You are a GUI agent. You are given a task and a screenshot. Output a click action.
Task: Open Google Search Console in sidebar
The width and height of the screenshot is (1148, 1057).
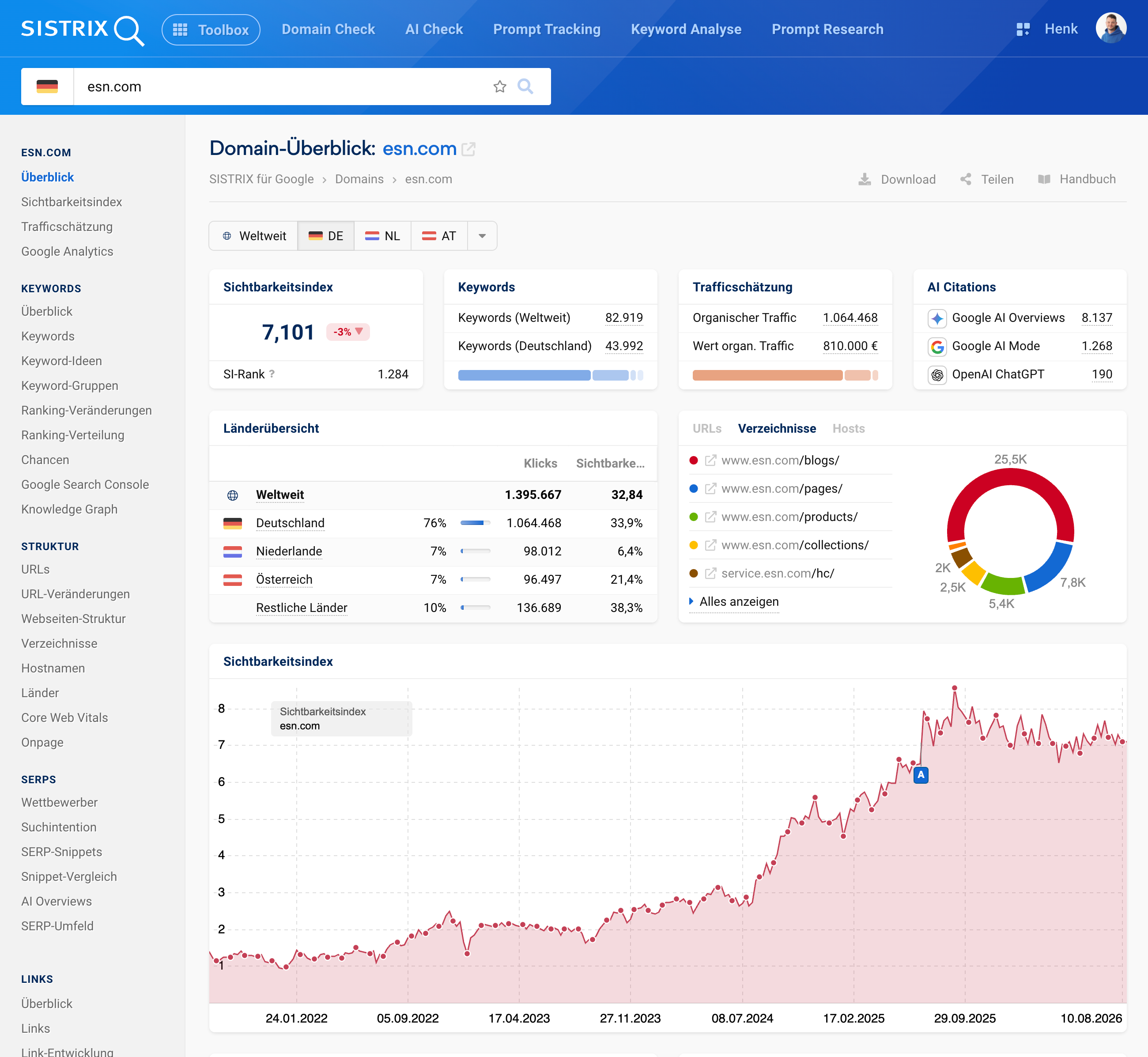[x=85, y=484]
